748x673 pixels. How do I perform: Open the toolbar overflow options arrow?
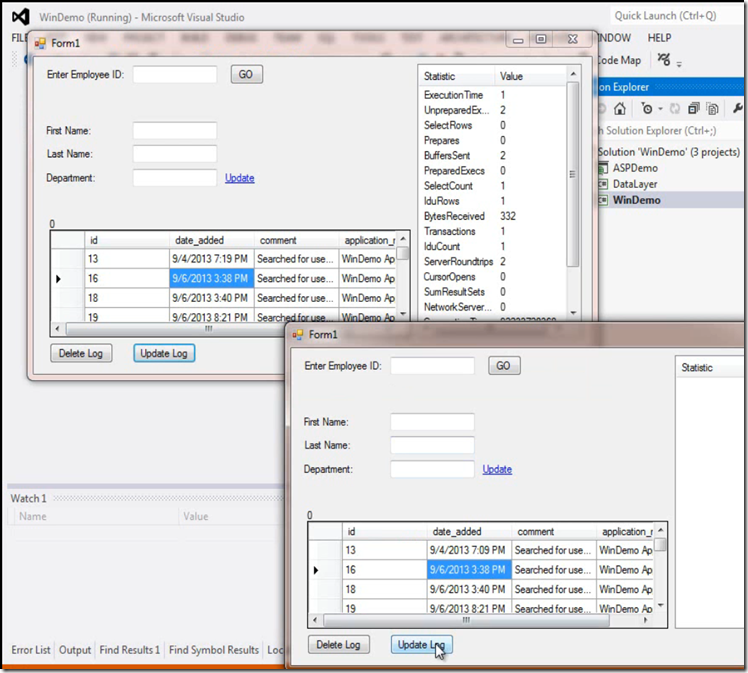(x=679, y=63)
